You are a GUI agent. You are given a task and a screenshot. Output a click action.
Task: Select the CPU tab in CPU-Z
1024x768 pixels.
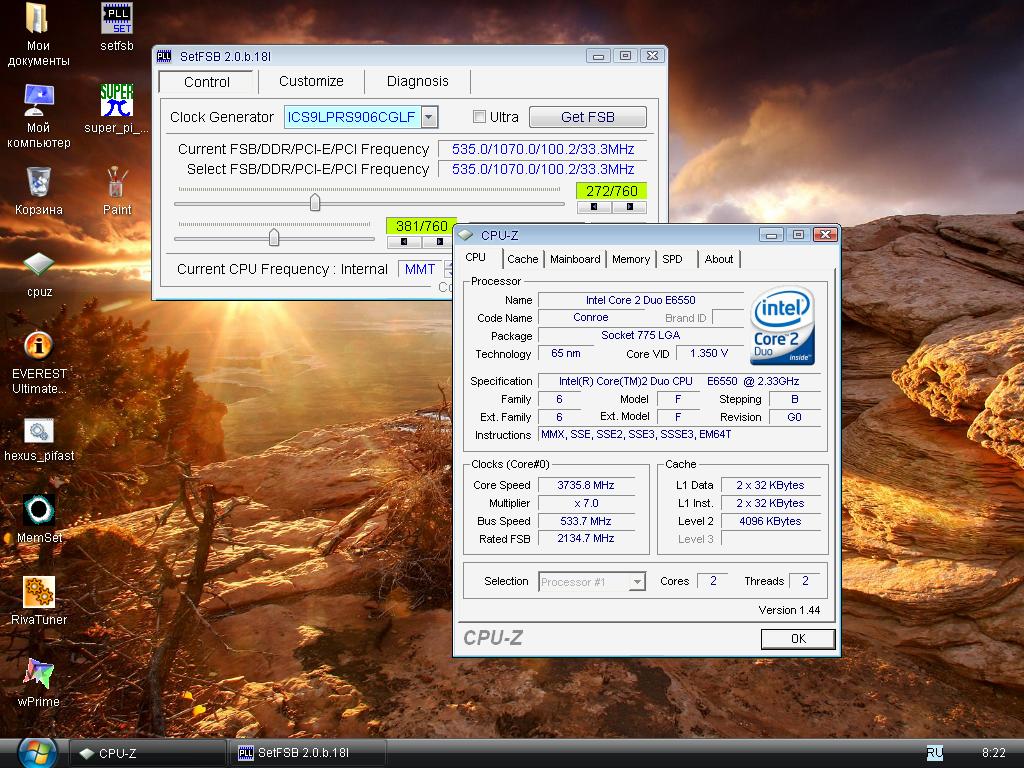(475, 257)
